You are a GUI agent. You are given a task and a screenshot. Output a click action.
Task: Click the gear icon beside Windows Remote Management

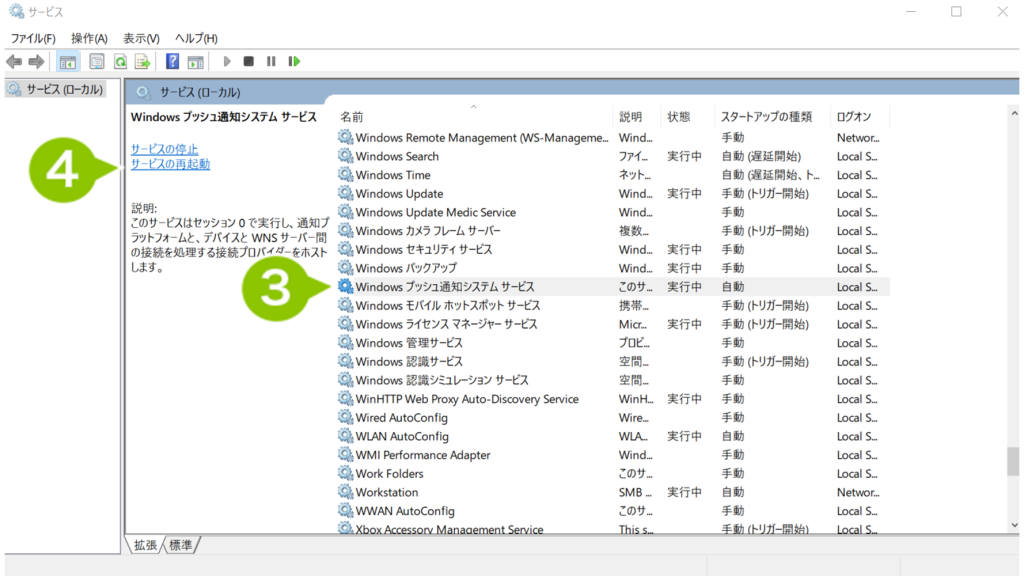tap(345, 137)
